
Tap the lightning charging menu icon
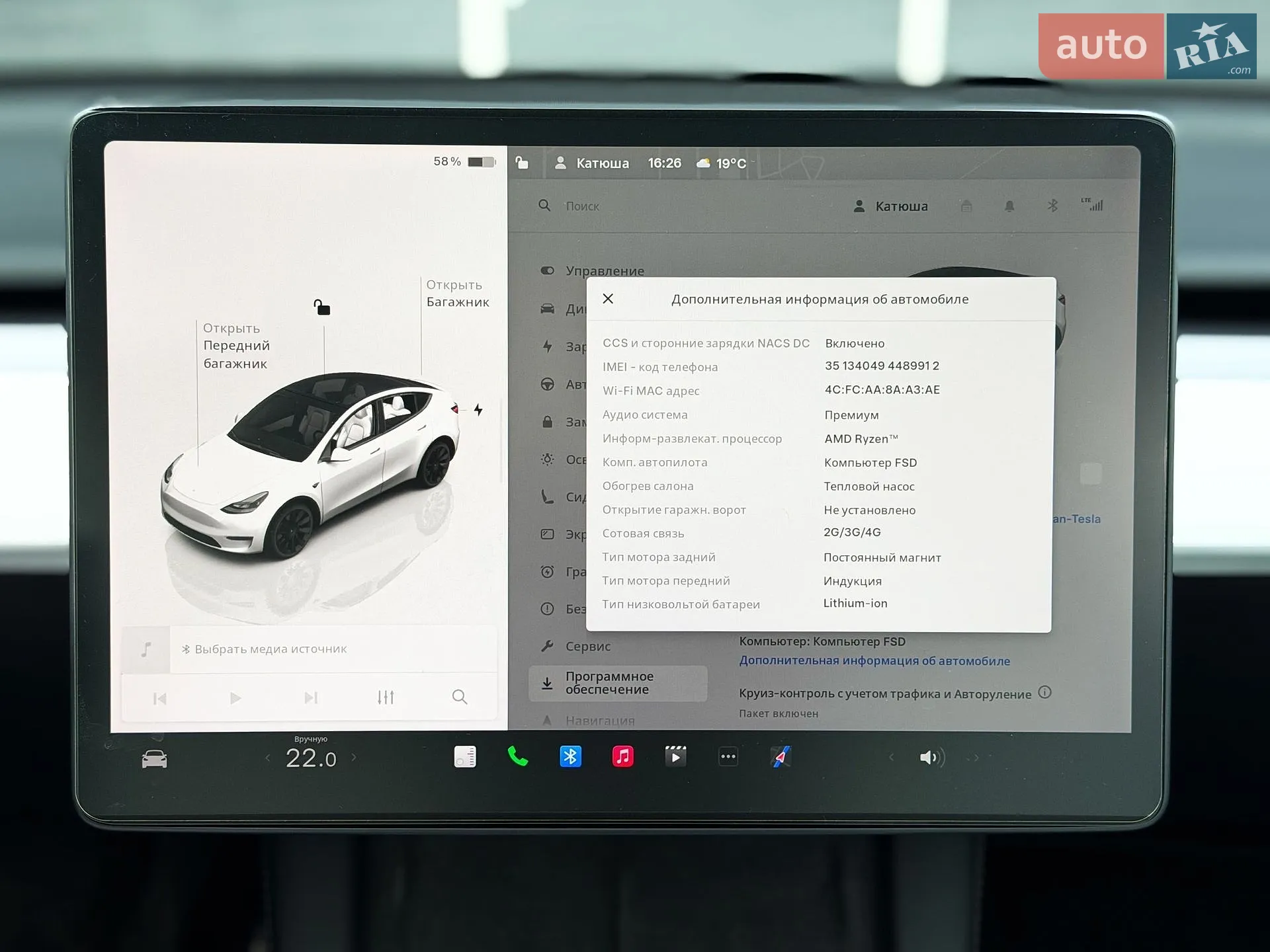(547, 346)
